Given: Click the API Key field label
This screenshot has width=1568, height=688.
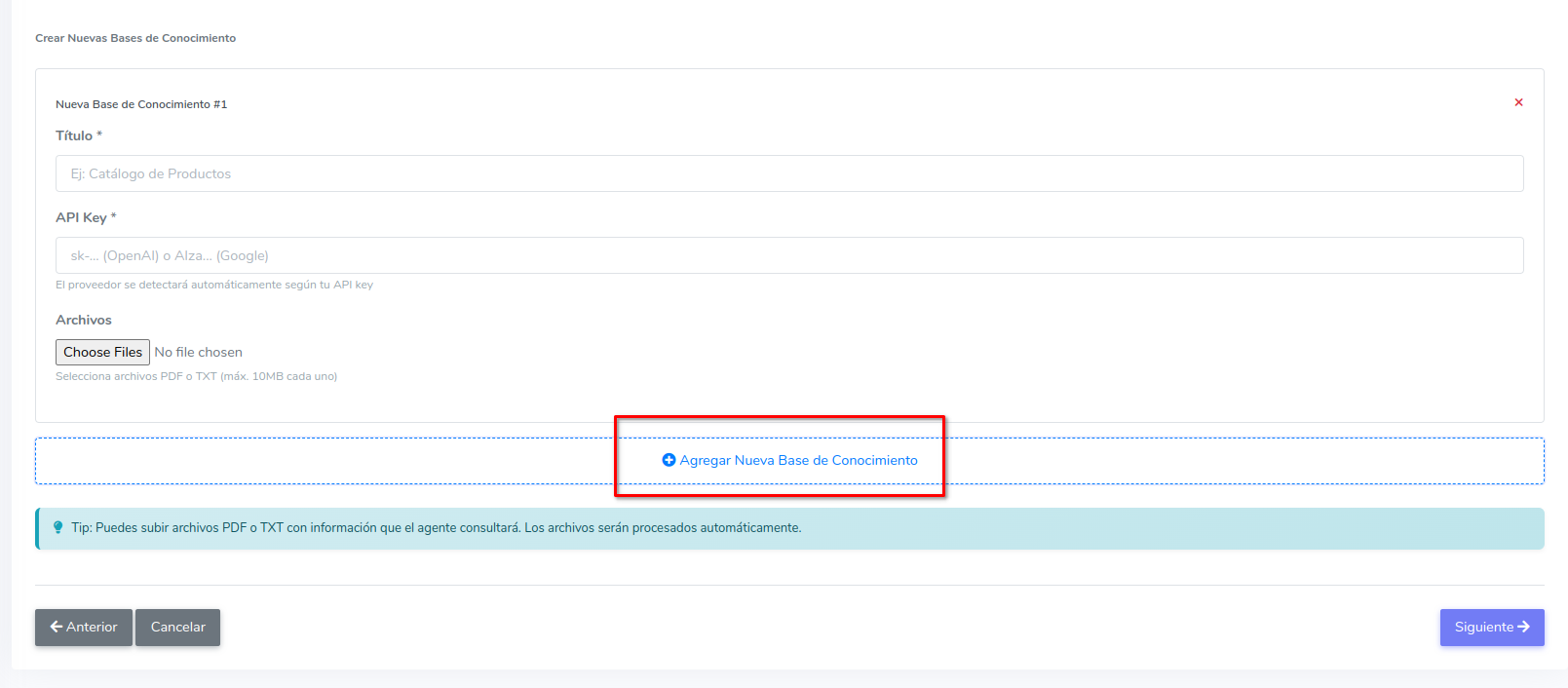Looking at the screenshot, I should (81, 217).
